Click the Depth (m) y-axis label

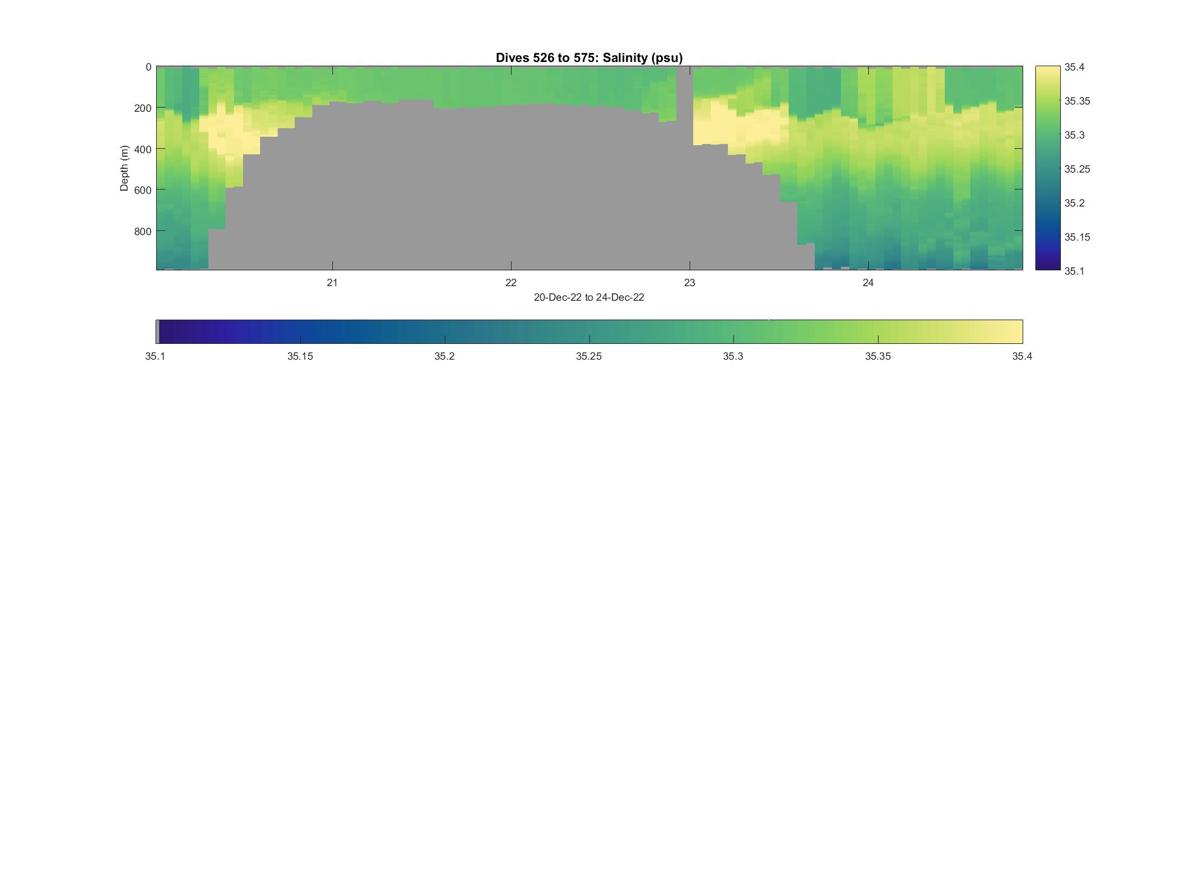click(125, 168)
